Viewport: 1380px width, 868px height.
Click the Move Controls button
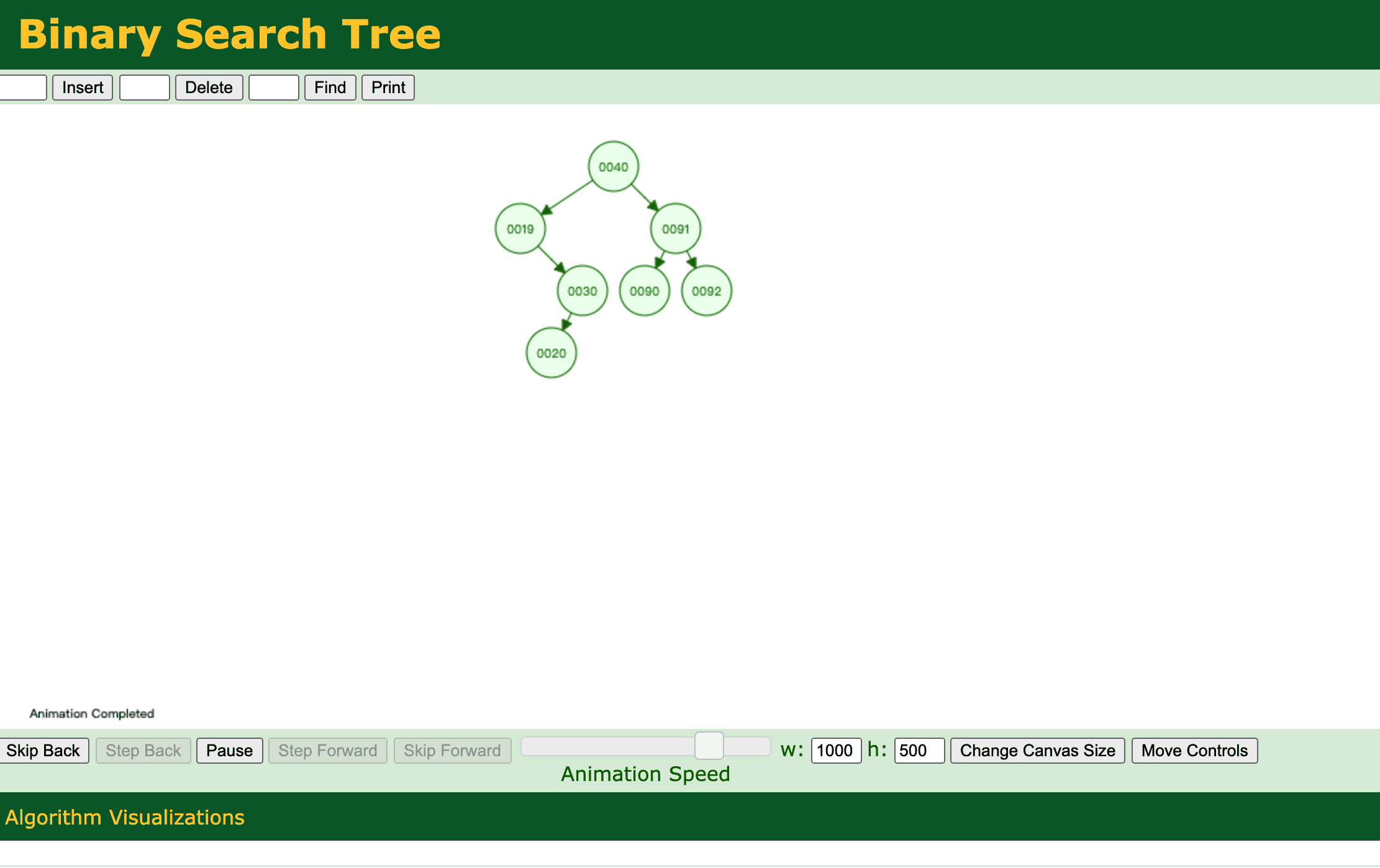coord(1194,751)
